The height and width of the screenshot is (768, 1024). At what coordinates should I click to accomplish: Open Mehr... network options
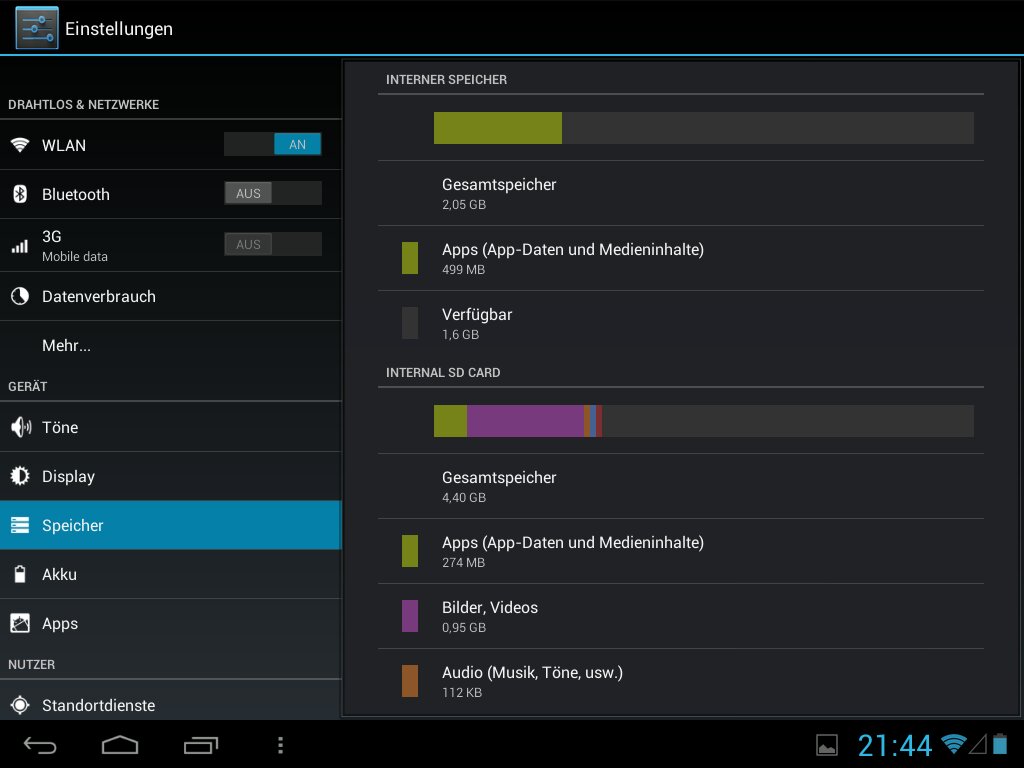tap(170, 345)
